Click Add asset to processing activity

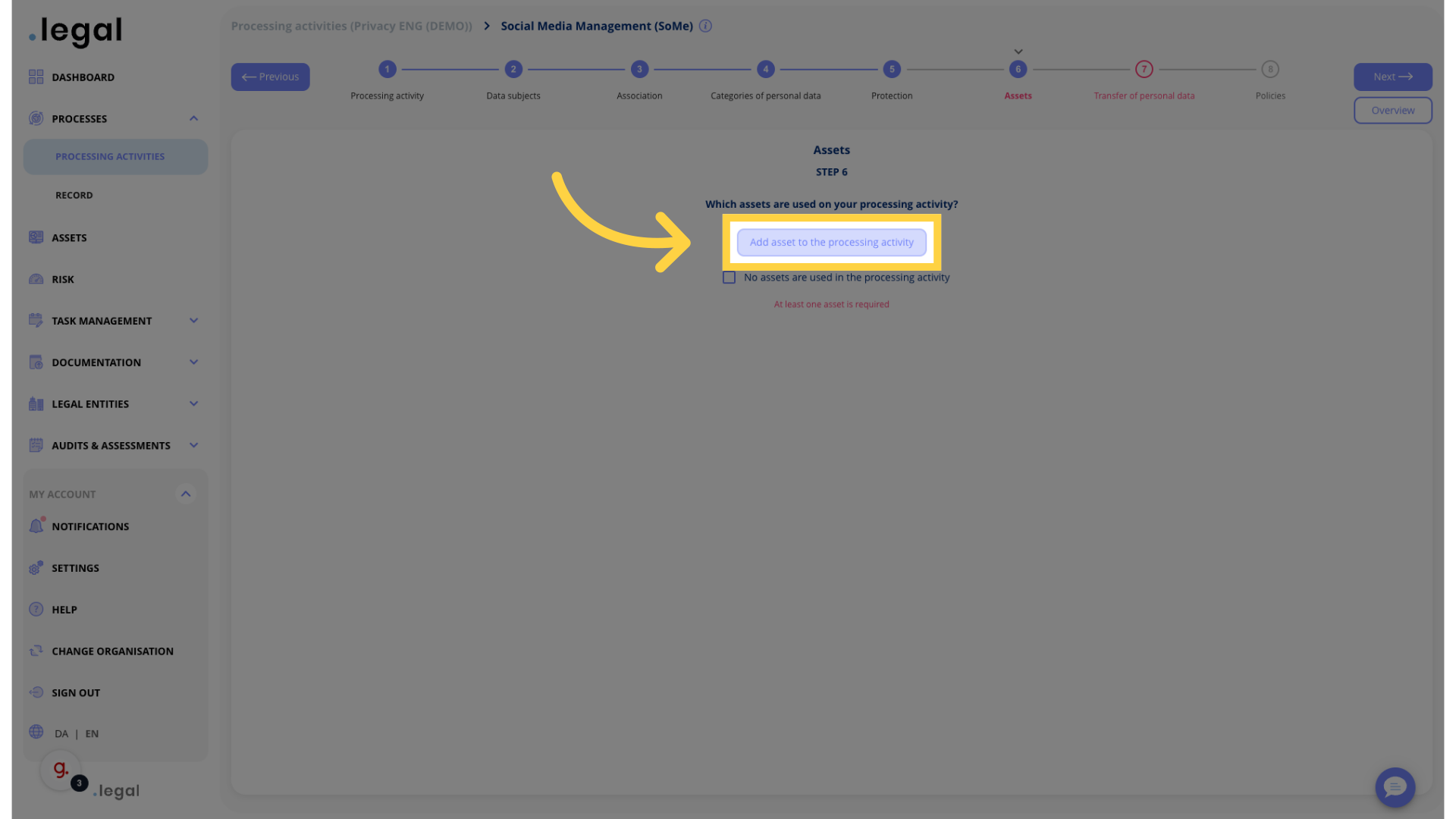click(831, 241)
